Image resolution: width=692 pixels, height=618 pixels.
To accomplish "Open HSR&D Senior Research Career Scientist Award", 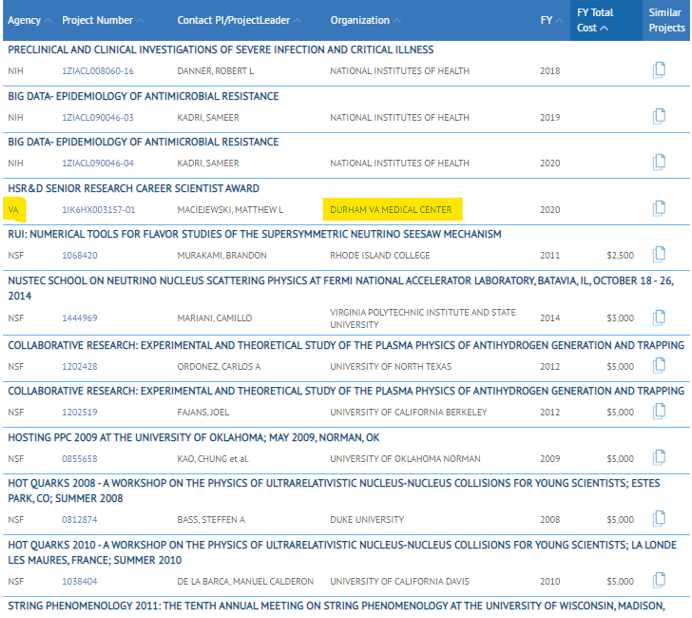I will [134, 188].
